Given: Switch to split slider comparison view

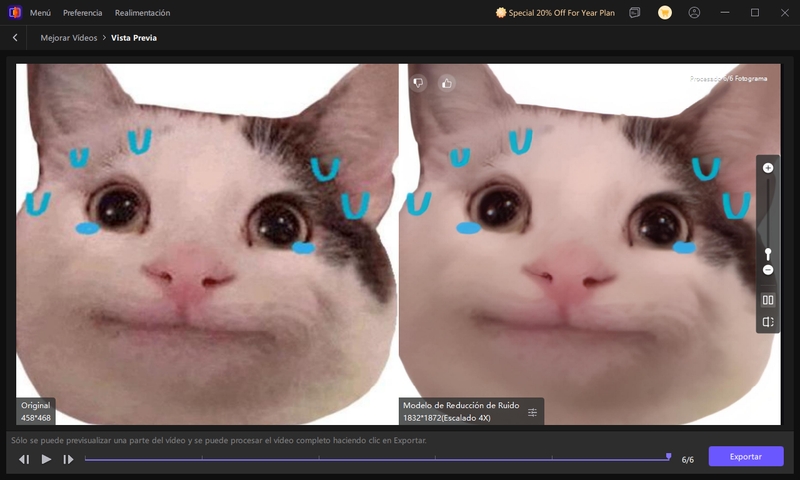Looking at the screenshot, I should coord(768,322).
